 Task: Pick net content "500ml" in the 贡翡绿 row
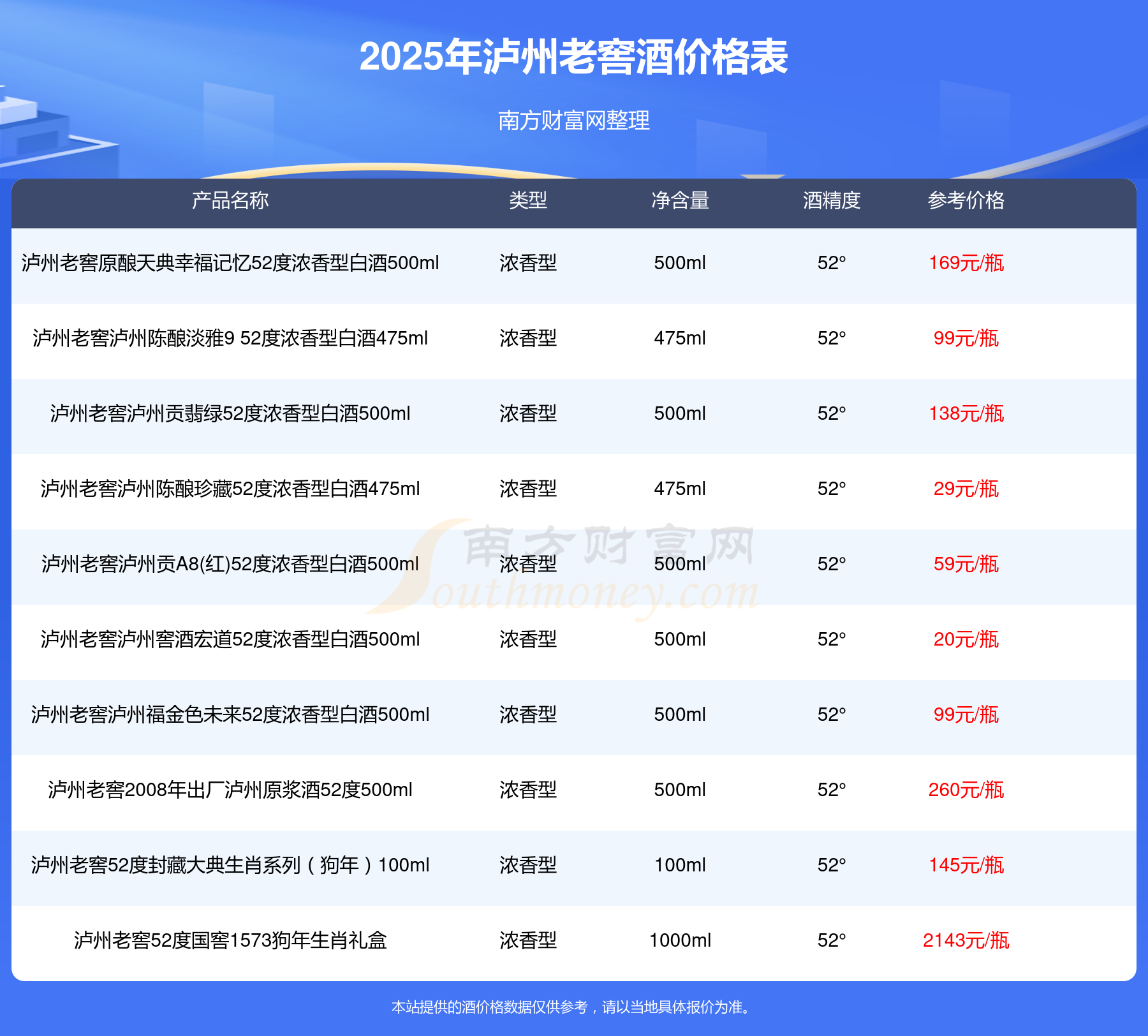(x=680, y=413)
